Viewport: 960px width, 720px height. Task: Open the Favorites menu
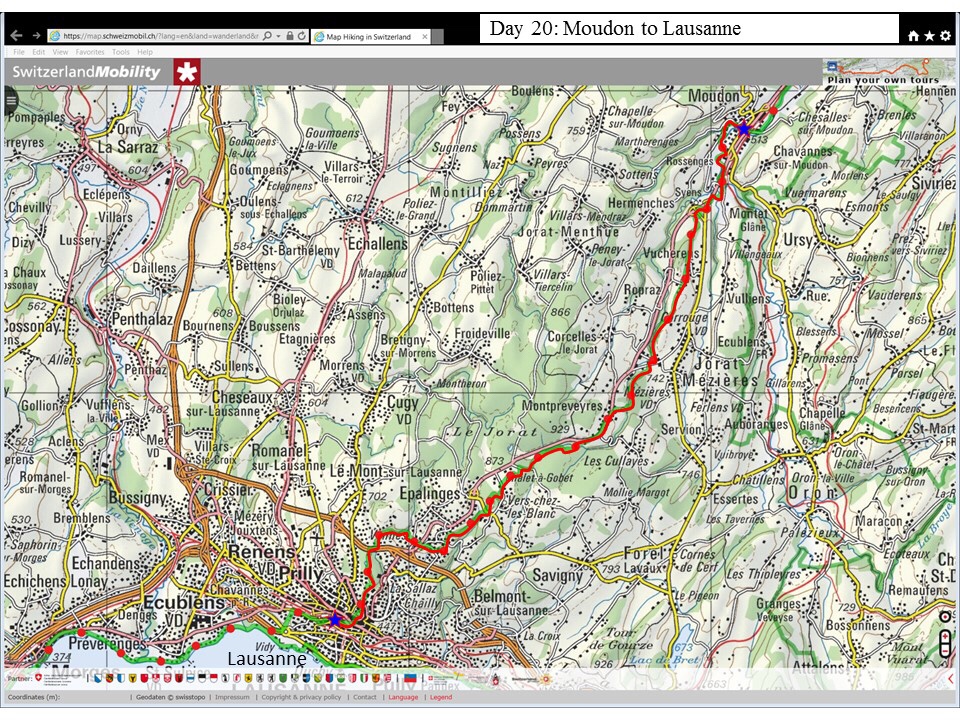90,51
